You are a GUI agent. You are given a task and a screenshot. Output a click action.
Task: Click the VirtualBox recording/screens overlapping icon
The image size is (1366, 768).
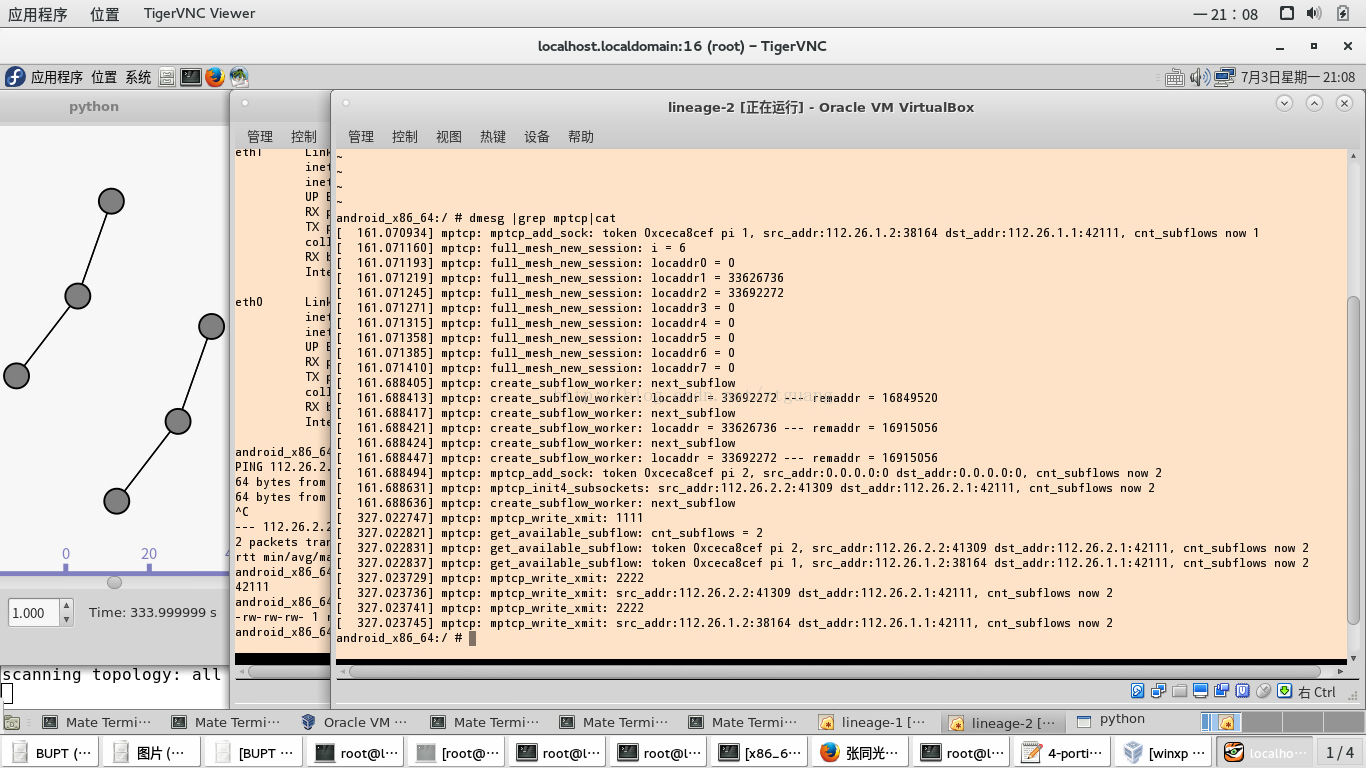(x=1222, y=691)
